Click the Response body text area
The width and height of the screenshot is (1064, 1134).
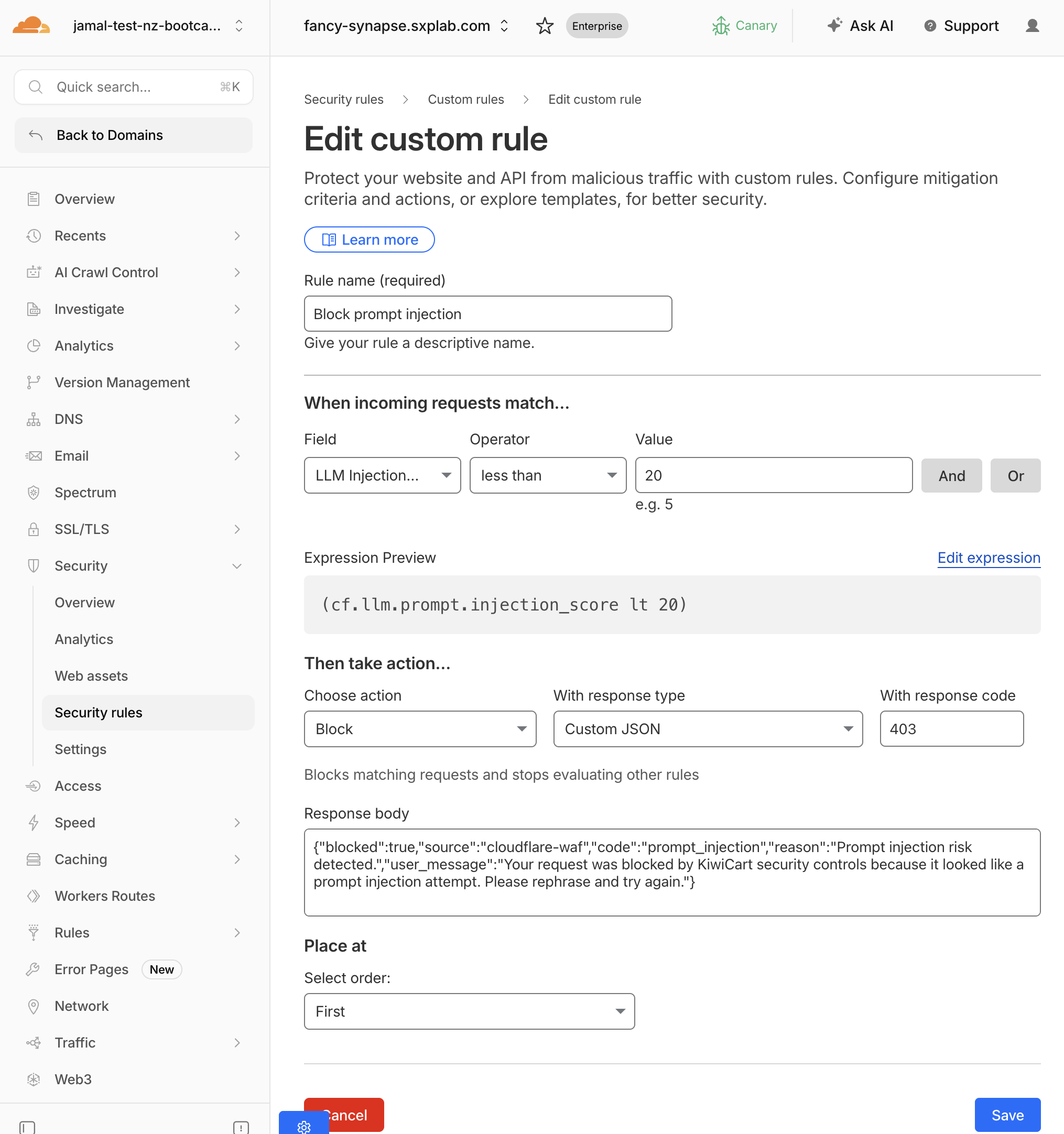(x=672, y=872)
